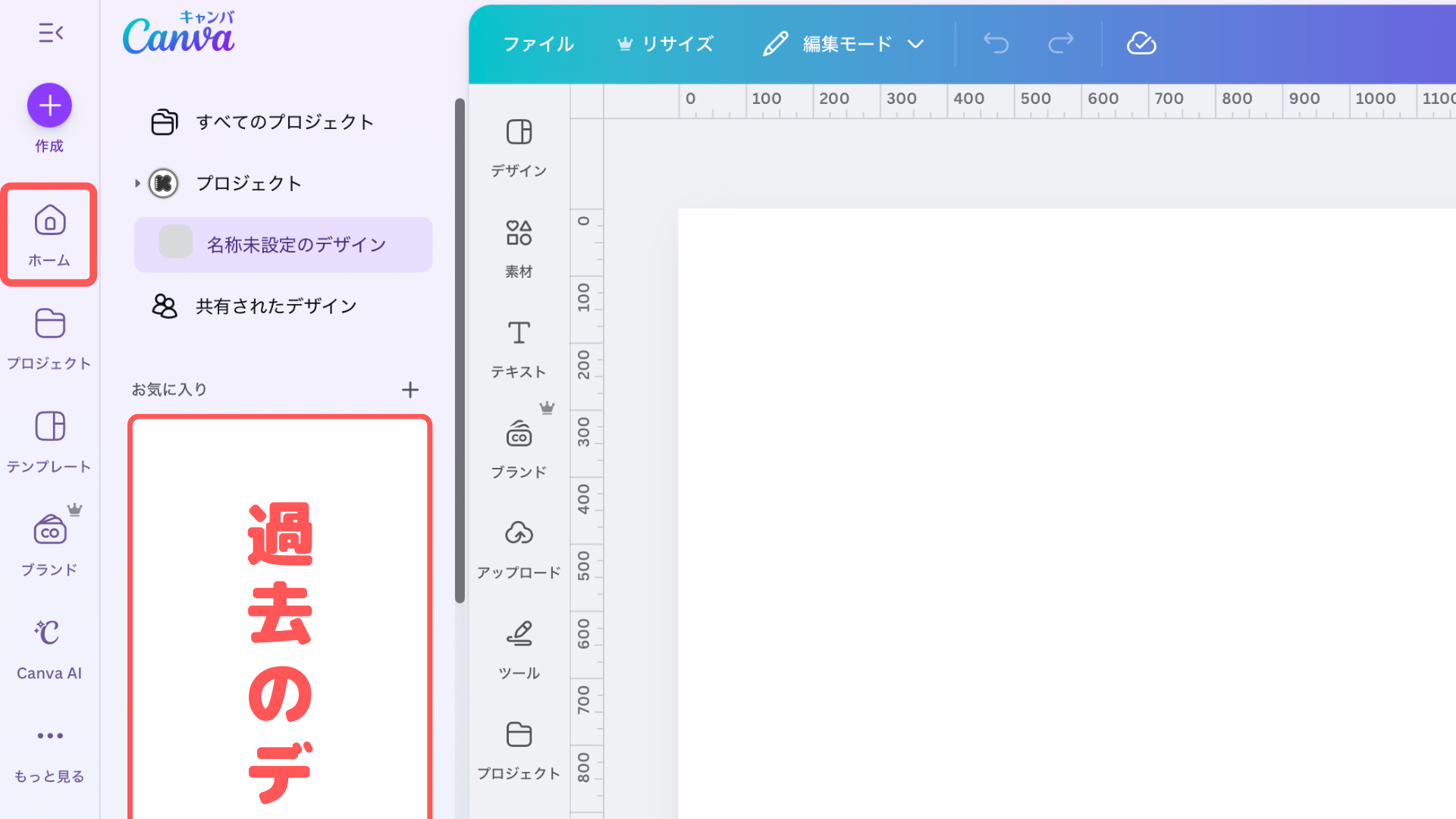Open the リサイズ menu
The width and height of the screenshot is (1456, 819).
[x=665, y=44]
